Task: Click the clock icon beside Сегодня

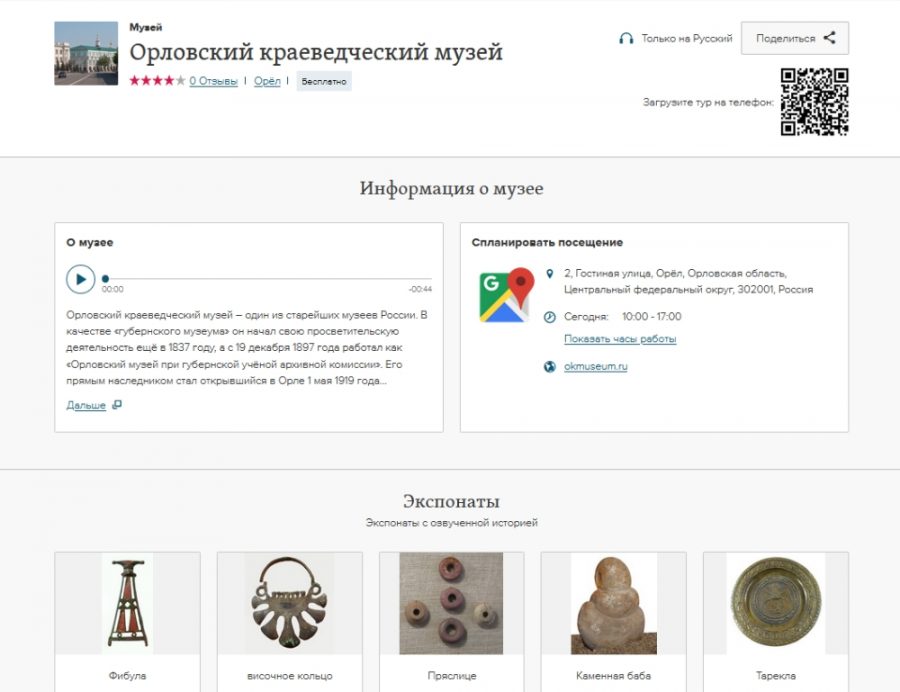Action: 549,317
